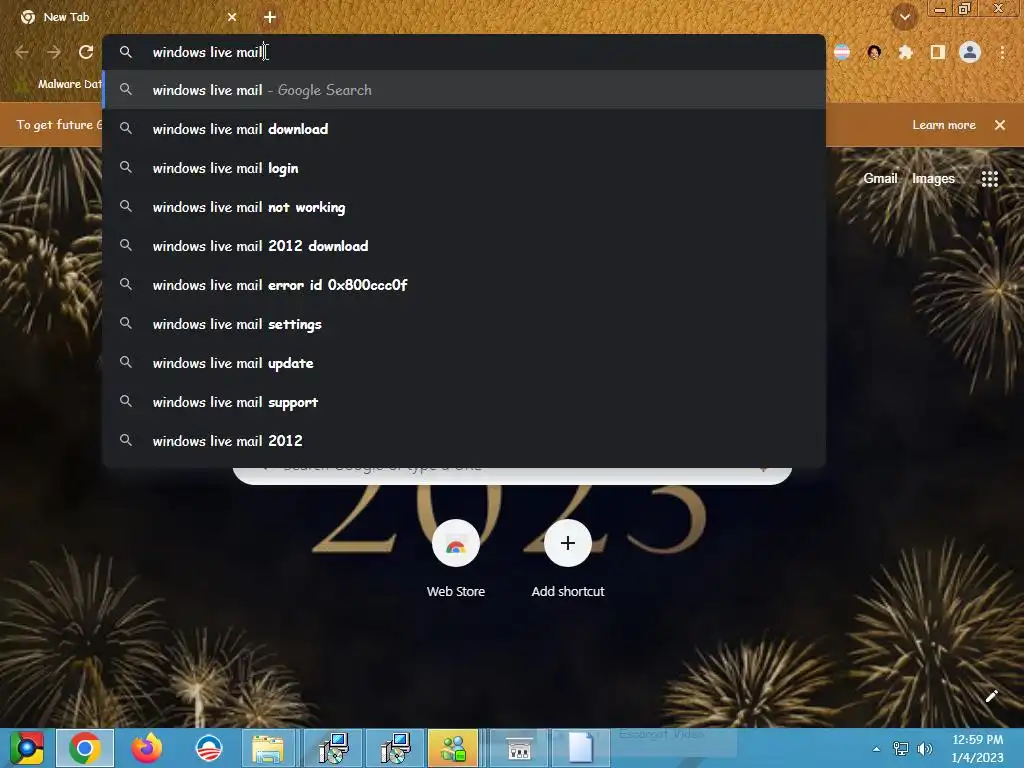Pick 'windows live mail 2012 download' suggestion
This screenshot has height=768, width=1024.
464,246
